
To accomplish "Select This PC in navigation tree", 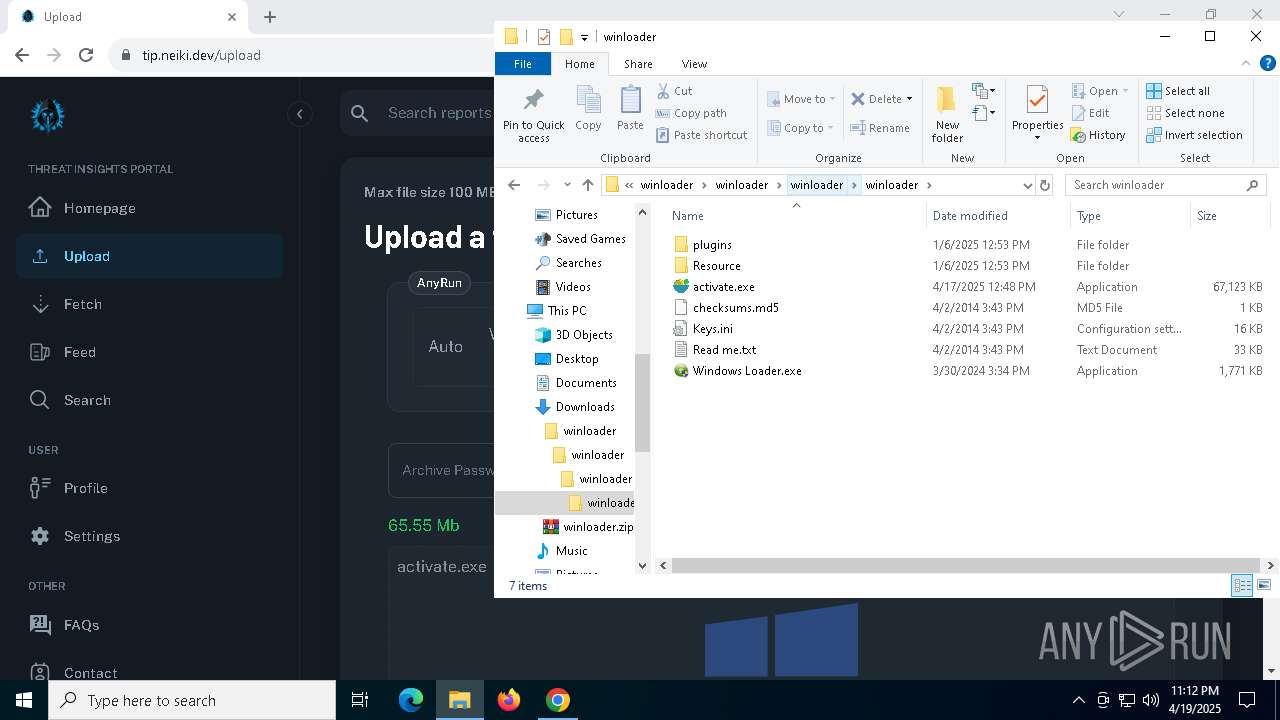I will coord(567,311).
